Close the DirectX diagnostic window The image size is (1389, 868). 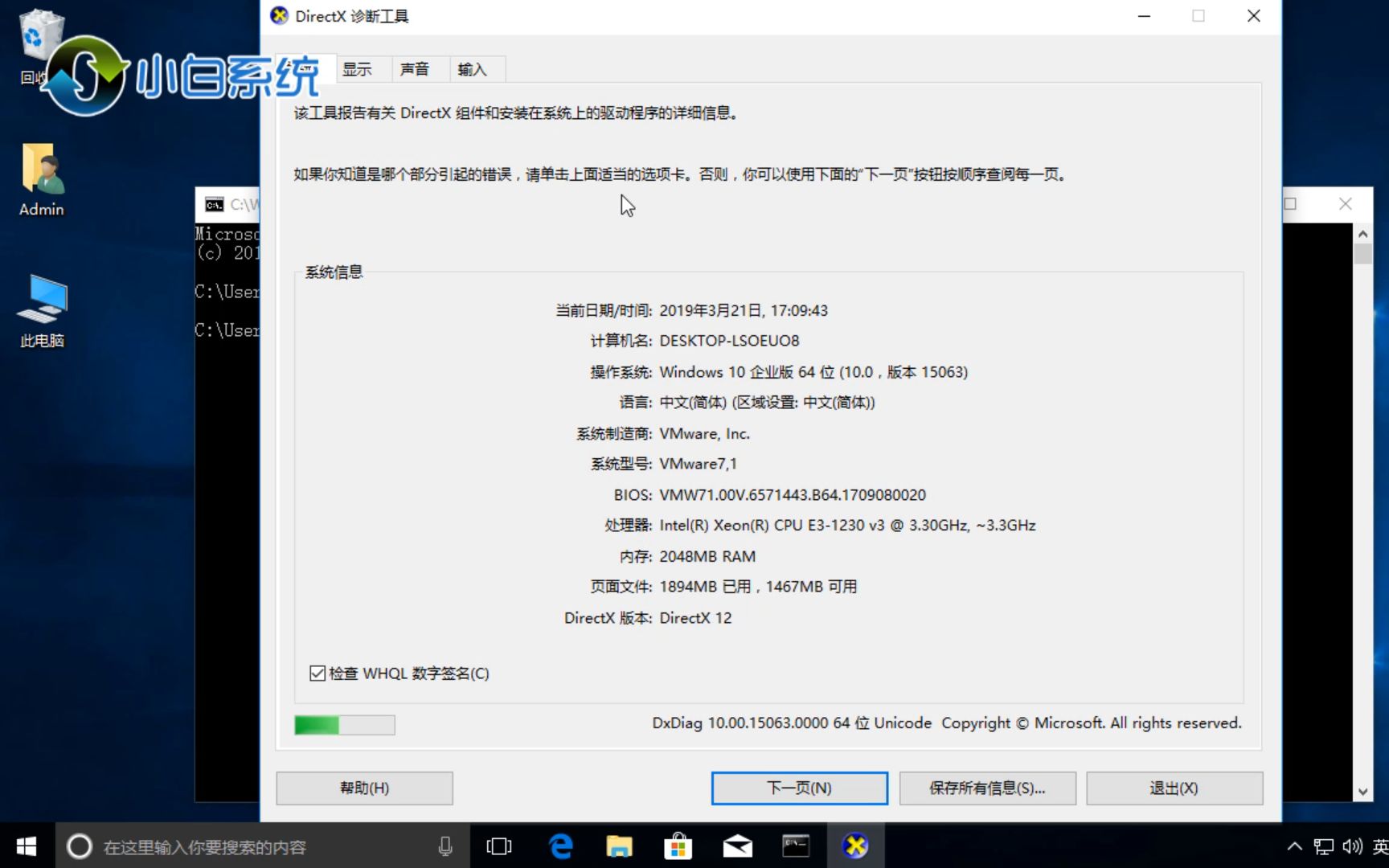tap(1253, 16)
